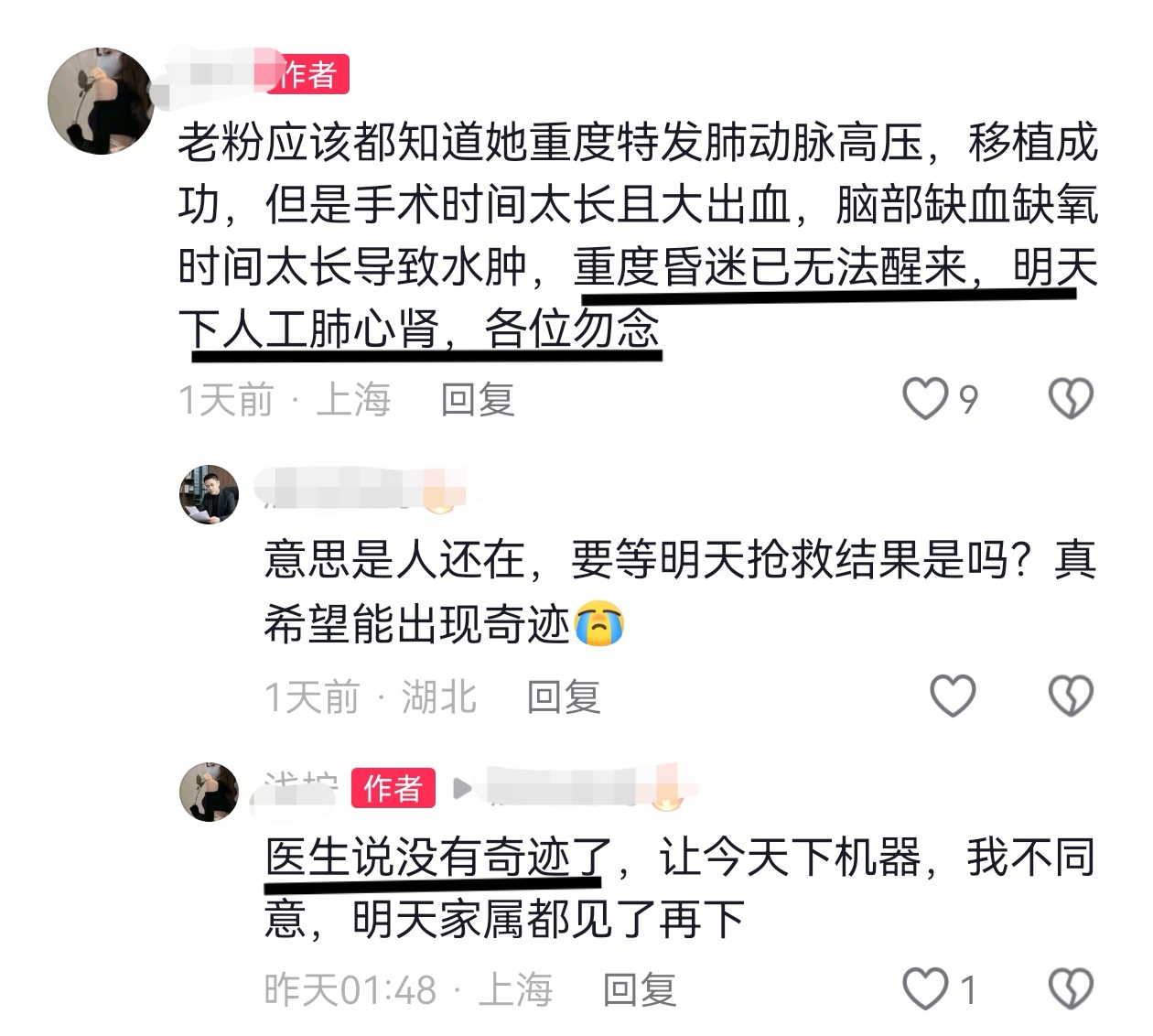Tap 回复 beside 昨天01:48 timestamp

[640, 990]
